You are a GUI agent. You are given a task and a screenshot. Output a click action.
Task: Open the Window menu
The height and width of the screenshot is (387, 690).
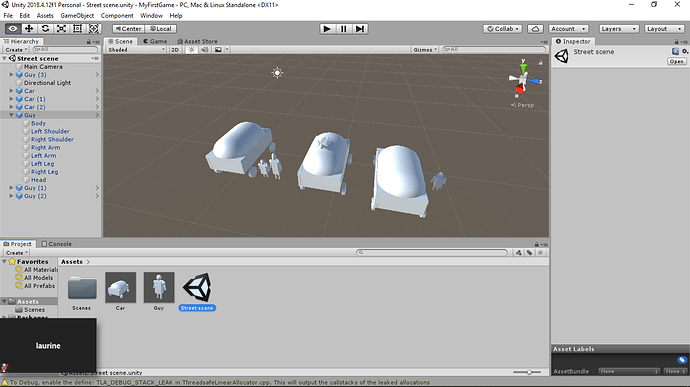point(151,15)
